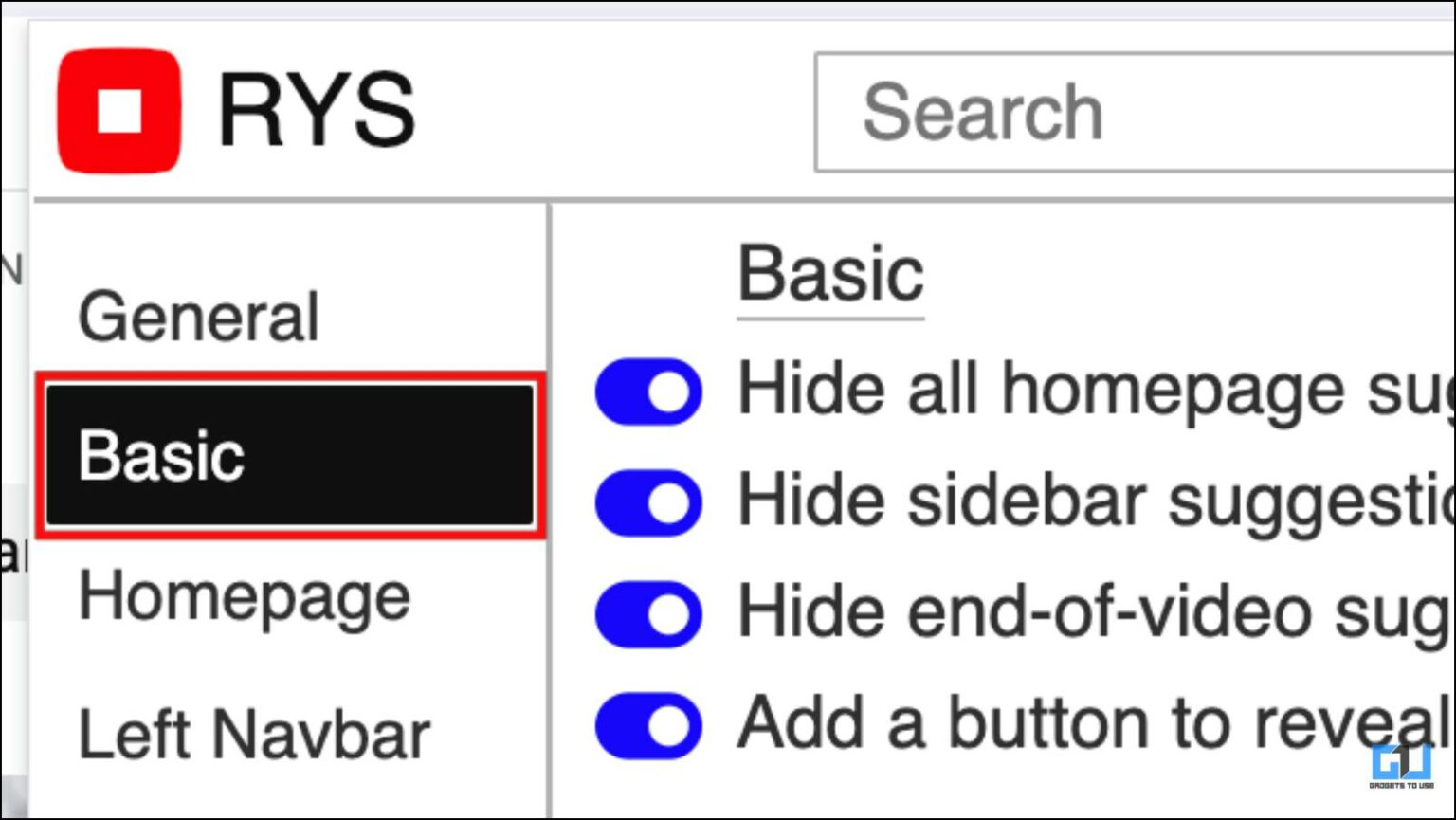Disable 'Hide sidebar suggestions'
This screenshot has width=1456, height=820.
point(647,502)
